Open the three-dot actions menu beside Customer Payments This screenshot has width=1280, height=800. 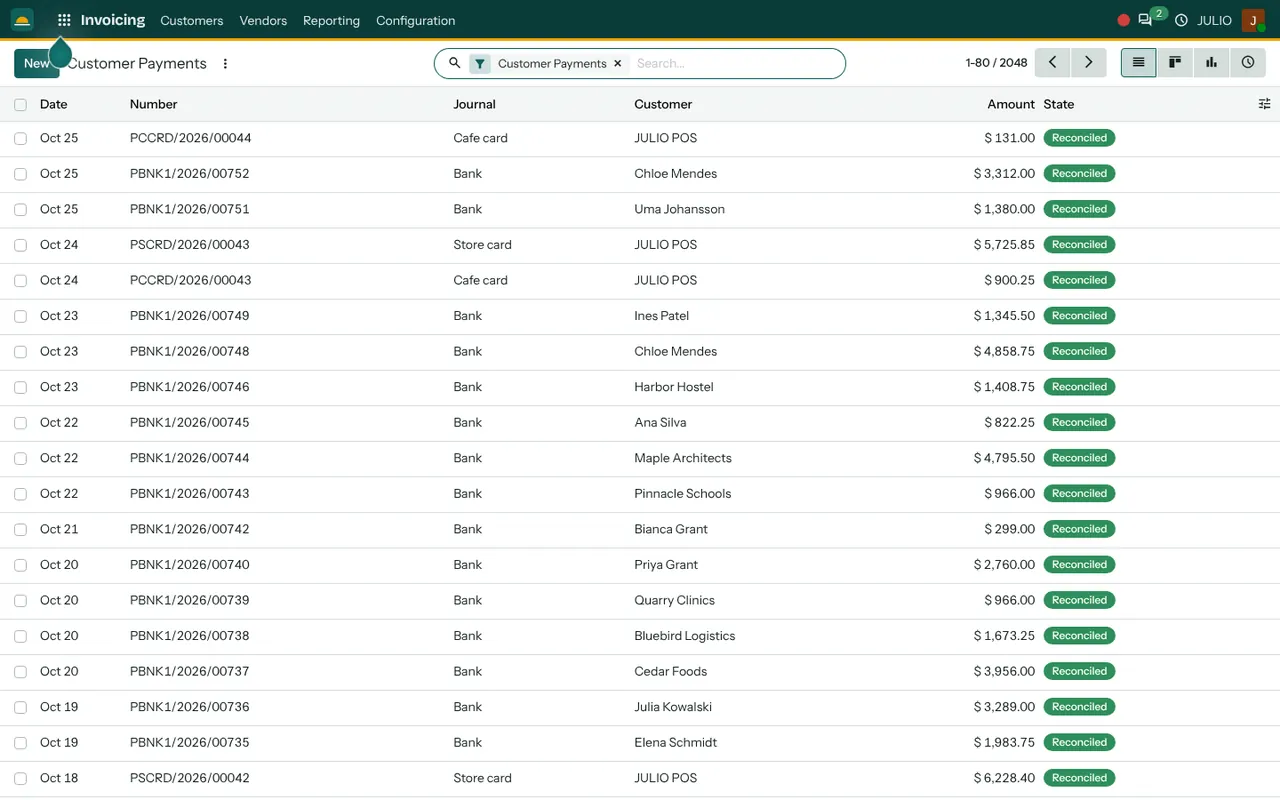pyautogui.click(x=225, y=63)
